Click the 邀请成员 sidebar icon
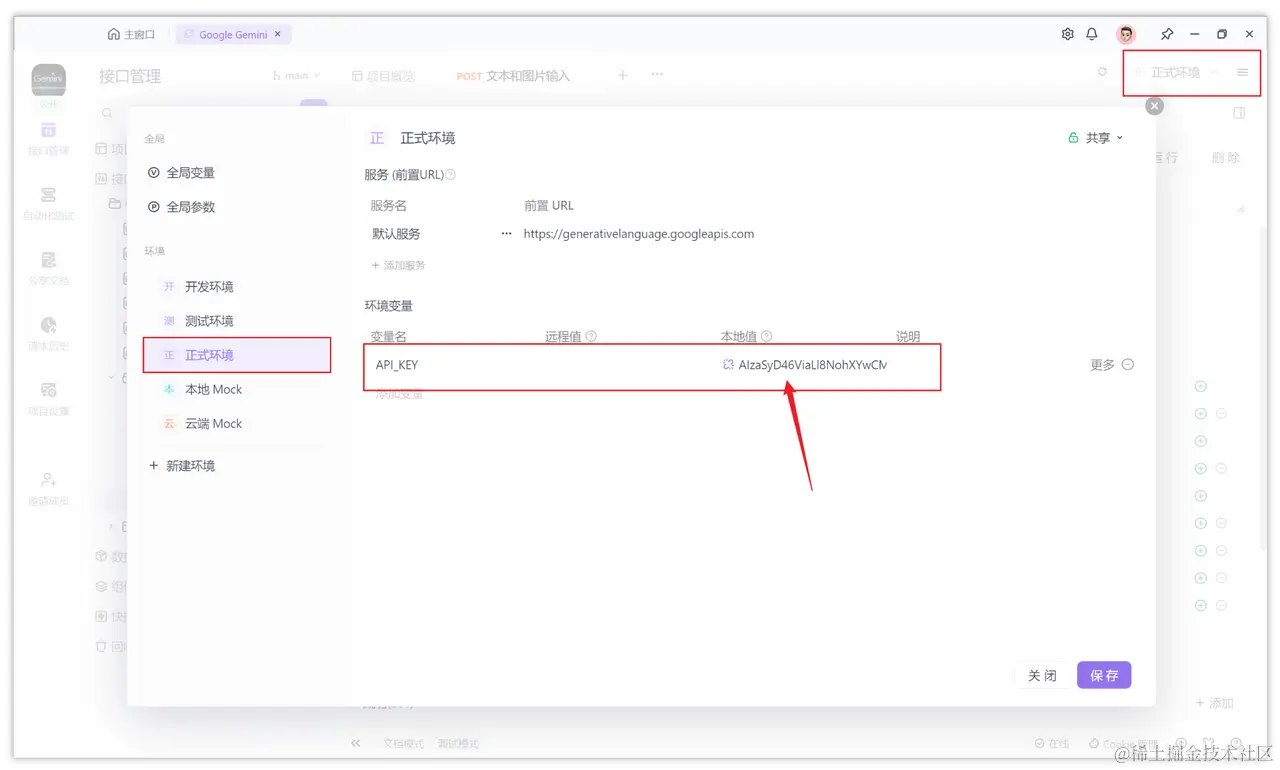This screenshot has width=1280, height=770. pyautogui.click(x=48, y=487)
